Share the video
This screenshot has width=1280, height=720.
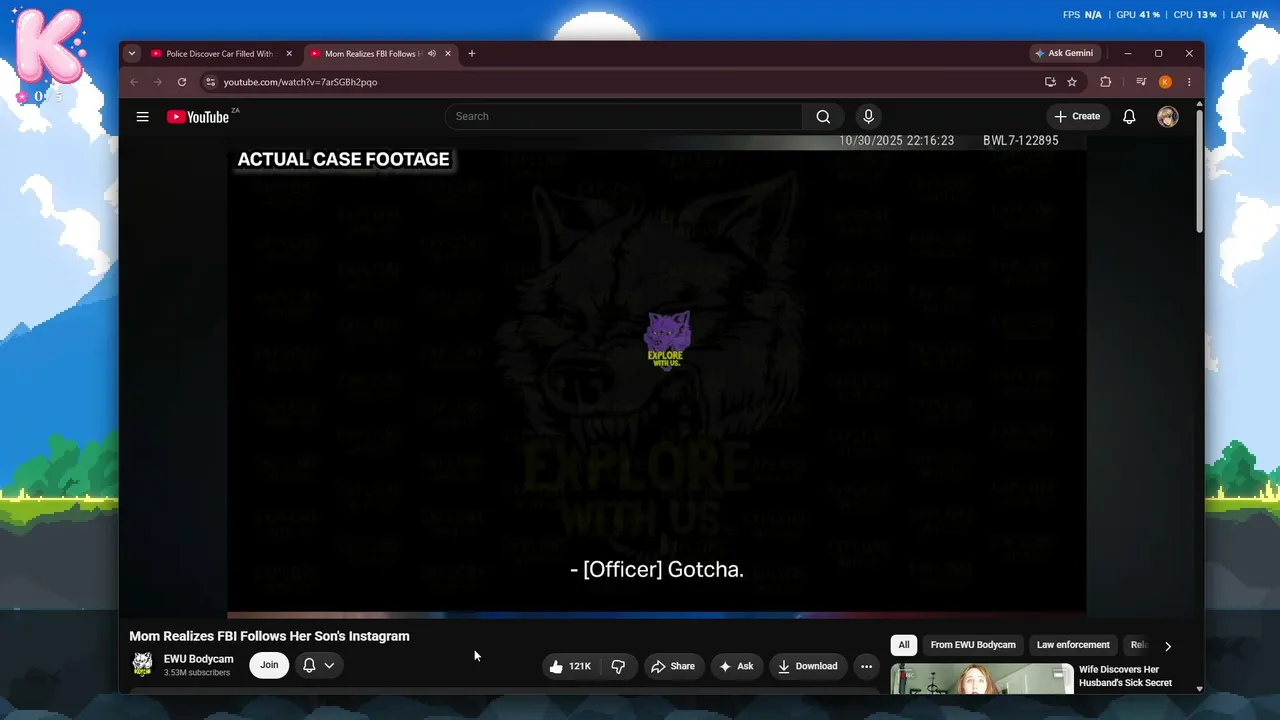pos(673,666)
